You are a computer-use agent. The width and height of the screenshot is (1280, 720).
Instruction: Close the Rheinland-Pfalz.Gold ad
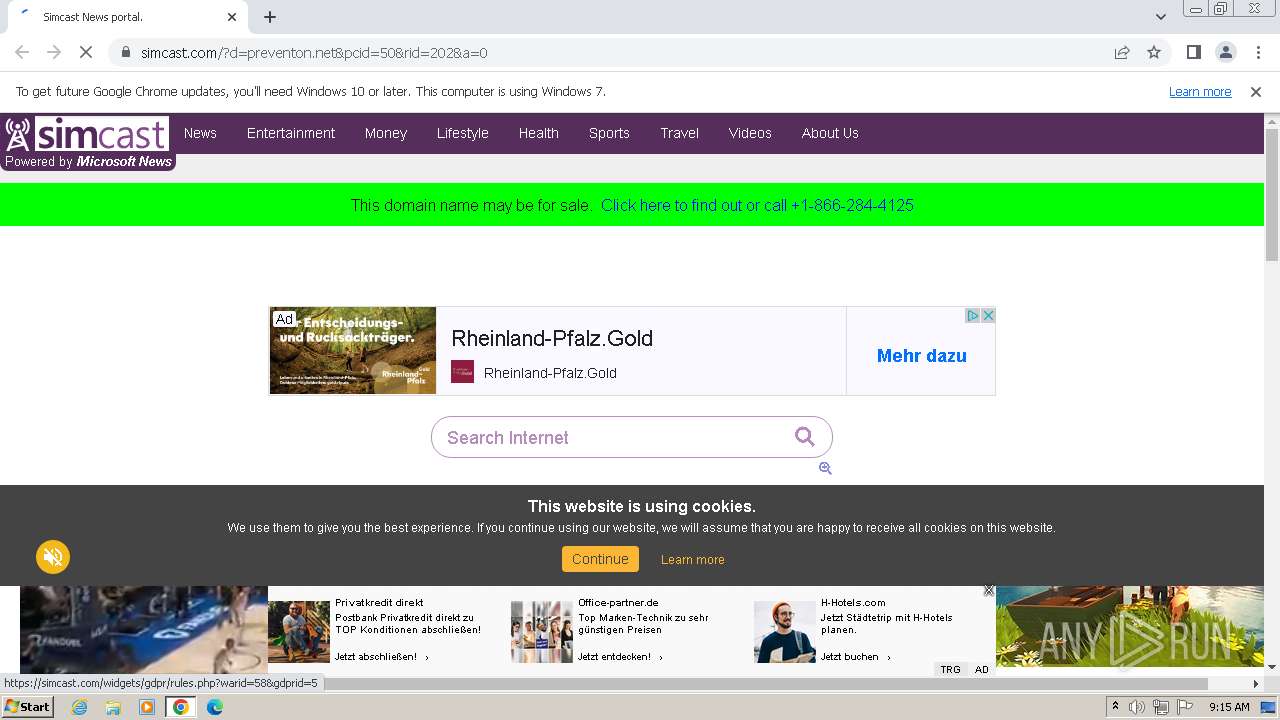click(x=988, y=315)
